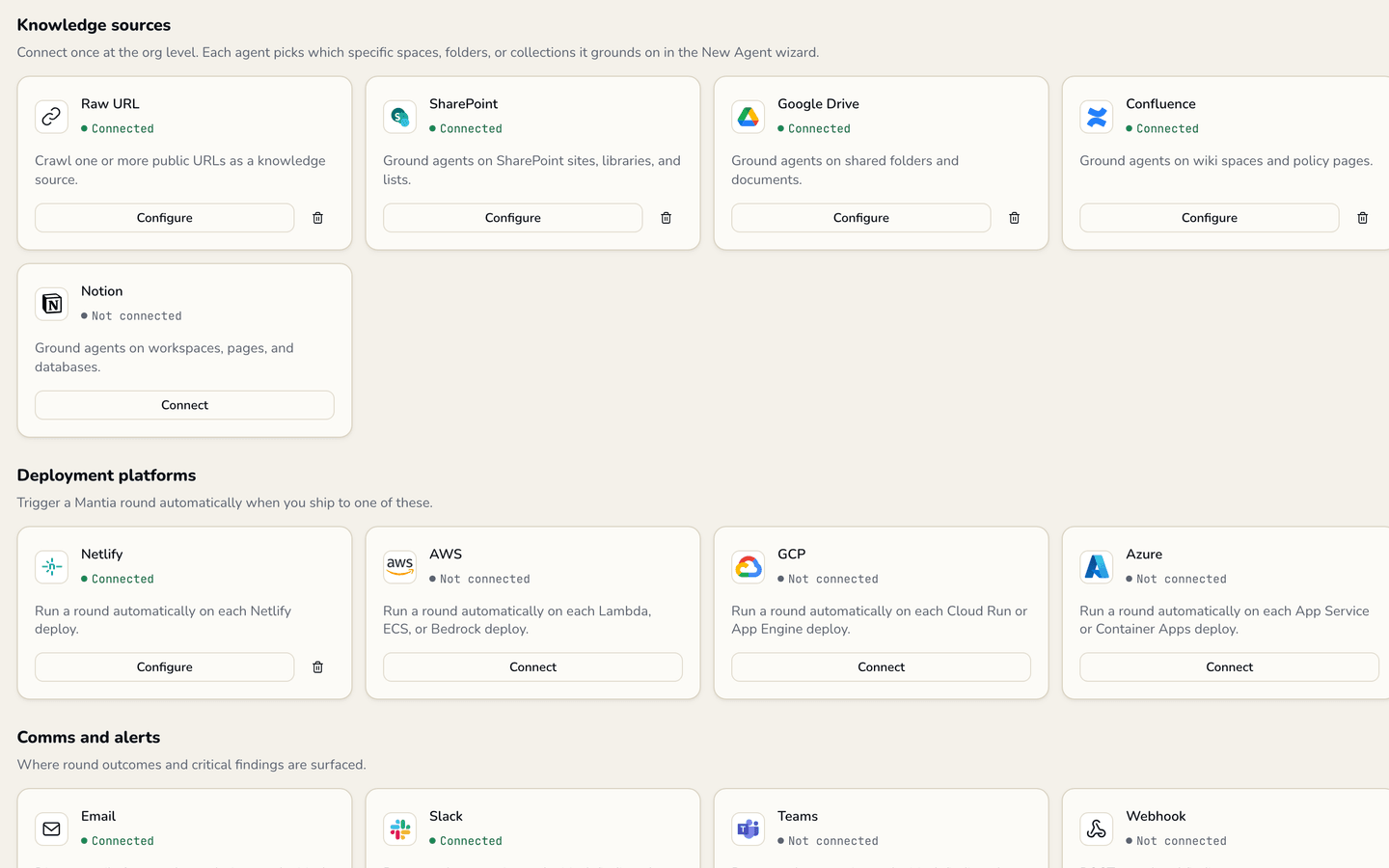Click the Slack logo icon
Viewport: 1389px width, 868px height.
pos(399,828)
